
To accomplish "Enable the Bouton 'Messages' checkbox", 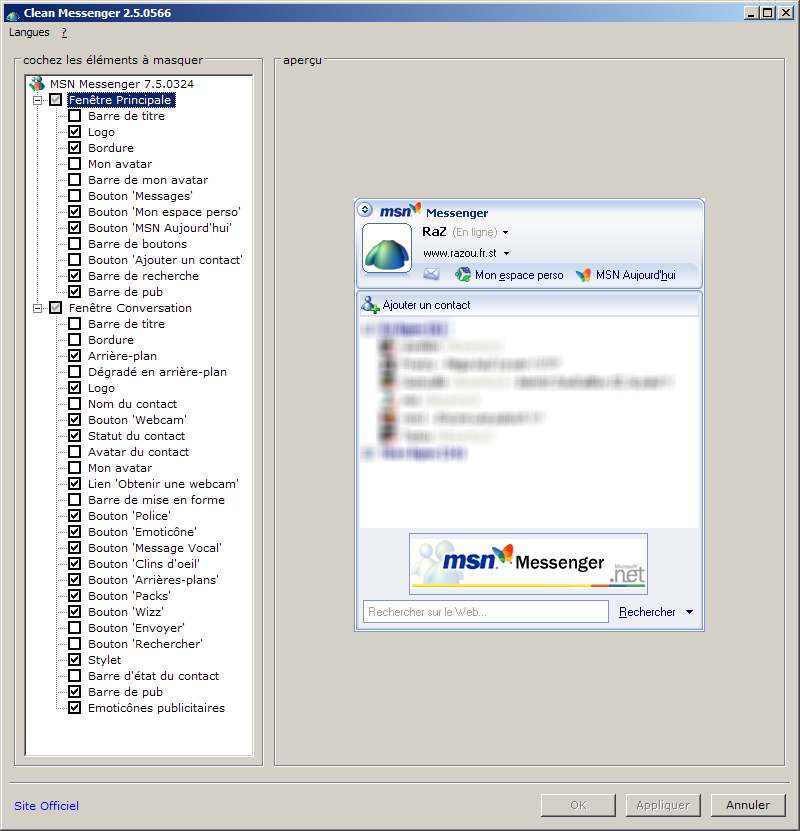I will pyautogui.click(x=75, y=196).
